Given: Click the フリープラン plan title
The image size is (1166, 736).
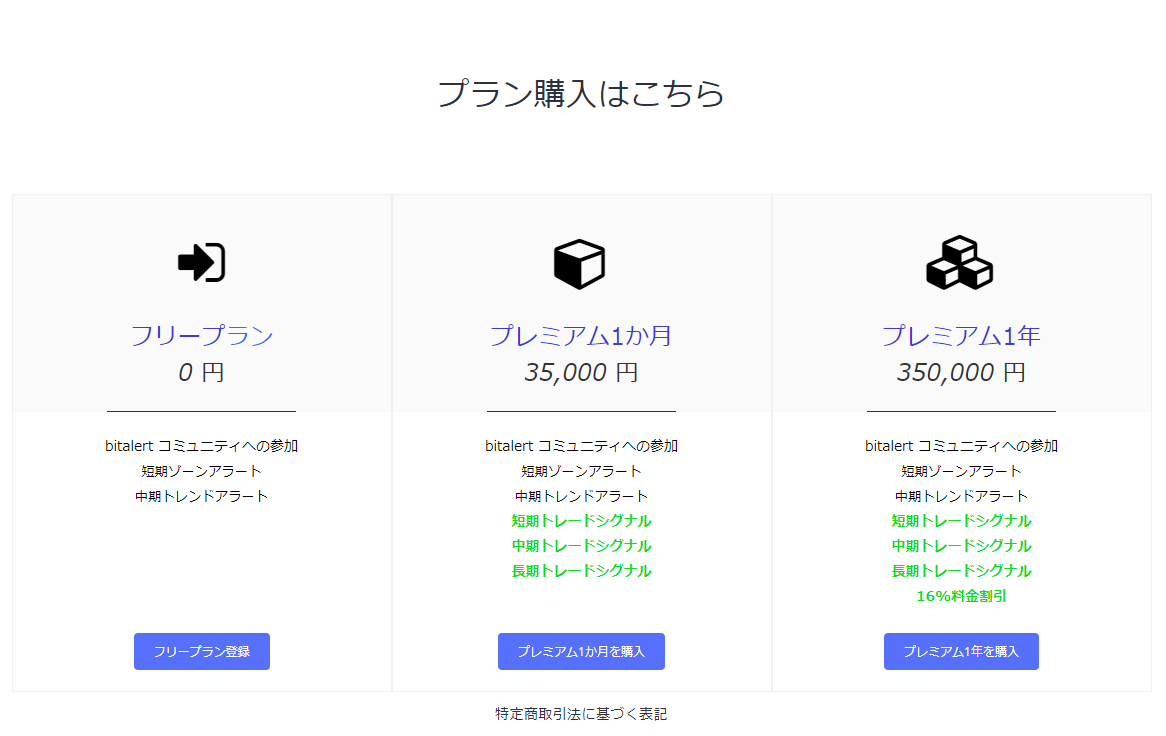Looking at the screenshot, I should 202,336.
